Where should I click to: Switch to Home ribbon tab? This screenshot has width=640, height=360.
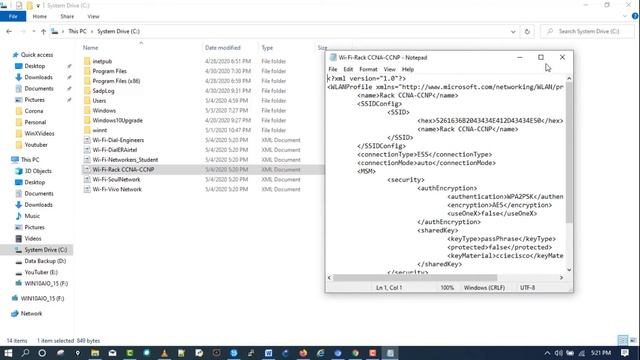[40, 16]
